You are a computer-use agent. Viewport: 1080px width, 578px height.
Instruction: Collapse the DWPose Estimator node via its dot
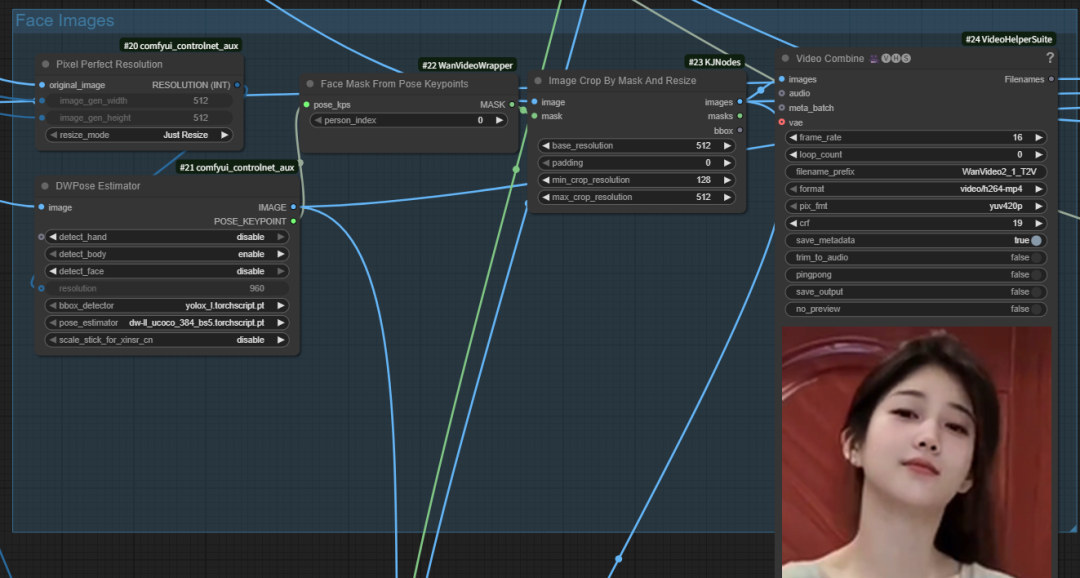pyautogui.click(x=45, y=186)
